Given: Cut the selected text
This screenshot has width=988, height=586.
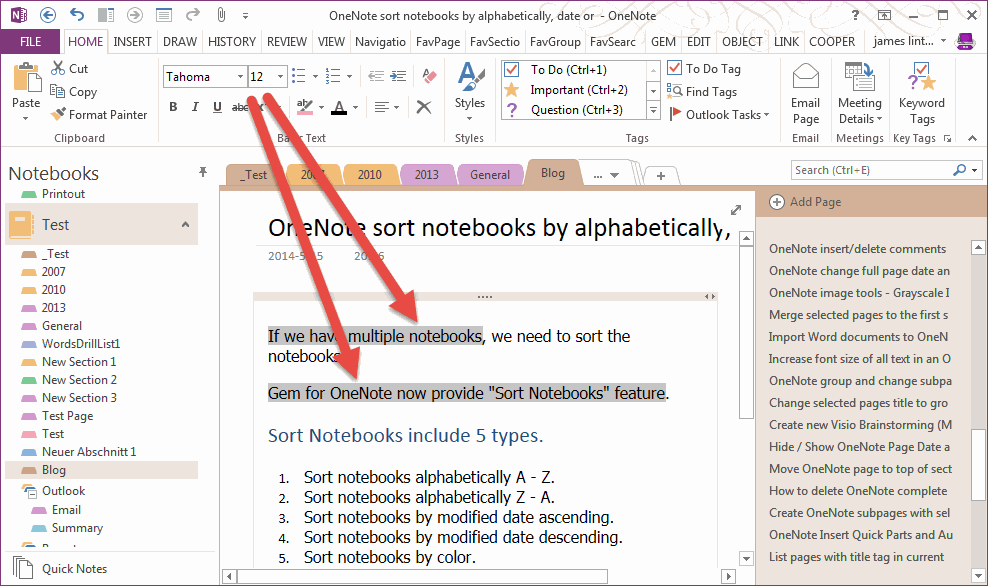Looking at the screenshot, I should pyautogui.click(x=69, y=68).
